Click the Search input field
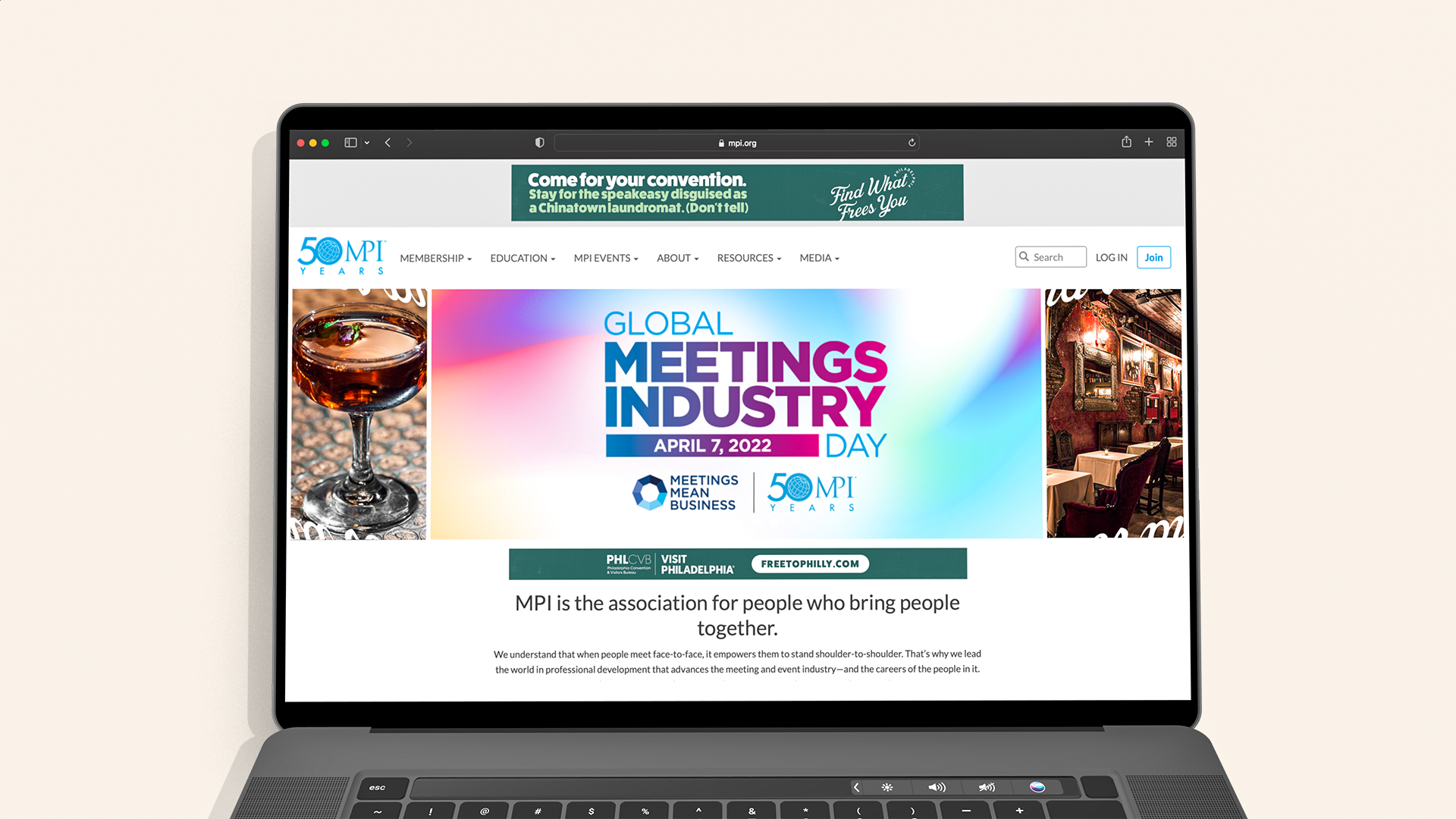Viewport: 1456px width, 819px height. click(1051, 257)
